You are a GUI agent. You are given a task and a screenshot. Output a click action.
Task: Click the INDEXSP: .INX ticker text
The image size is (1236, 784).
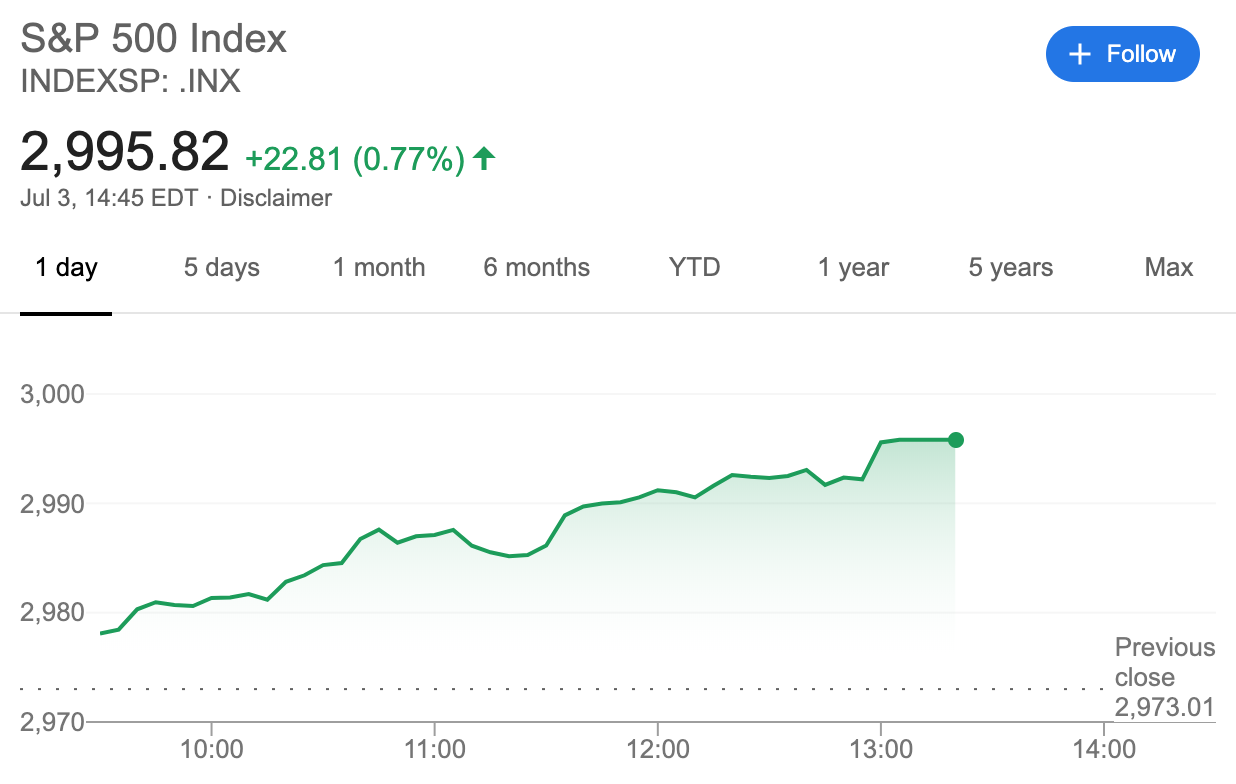click(x=130, y=81)
